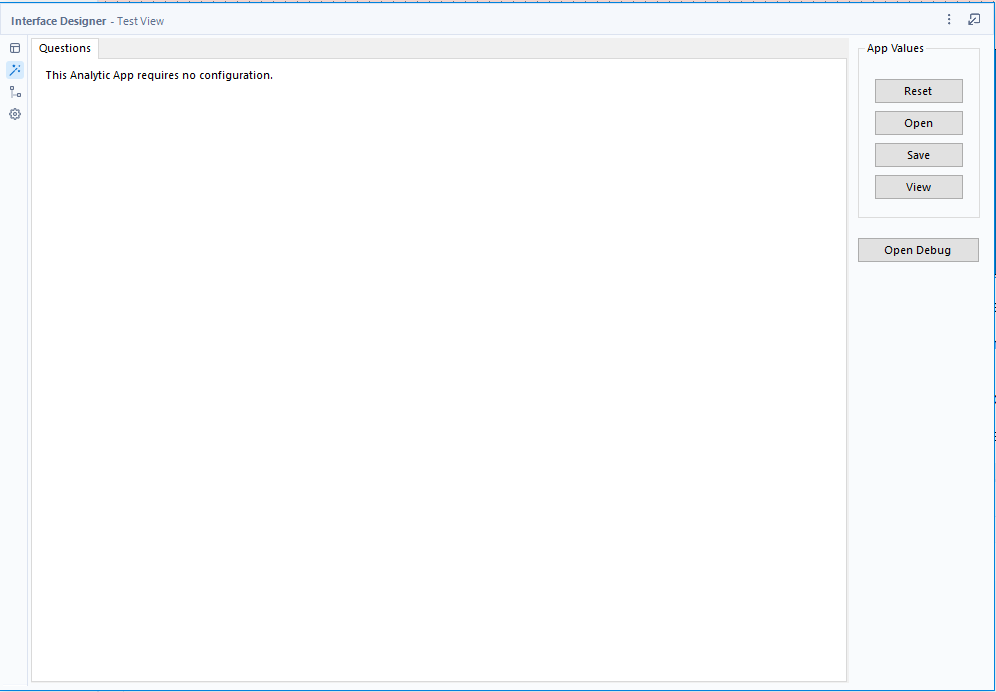996x692 pixels.
Task: Click the Interface Designer title text
Action: coord(59,20)
